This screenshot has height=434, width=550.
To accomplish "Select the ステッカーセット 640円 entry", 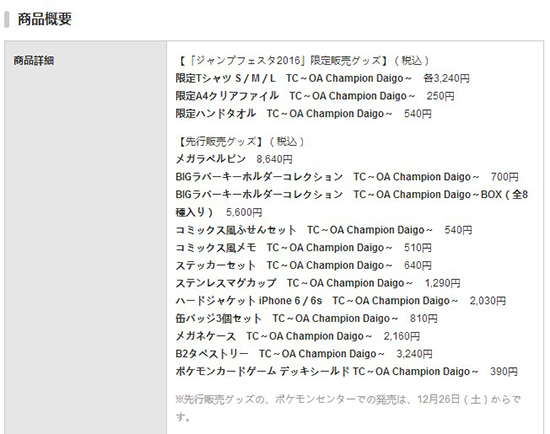I will click(x=303, y=265).
